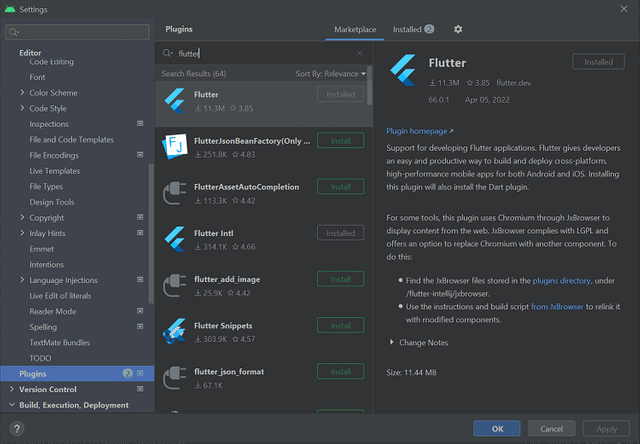The height and width of the screenshot is (444, 640).
Task: Clear the plugin search text with X
Action: click(359, 53)
